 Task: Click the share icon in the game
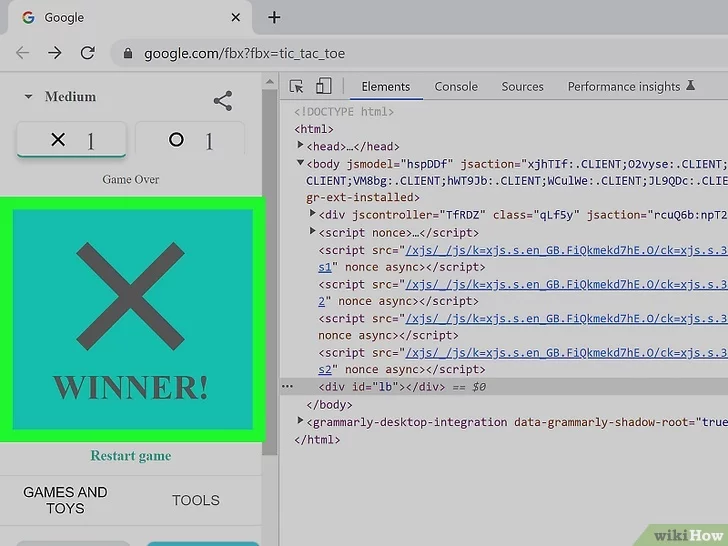click(223, 101)
